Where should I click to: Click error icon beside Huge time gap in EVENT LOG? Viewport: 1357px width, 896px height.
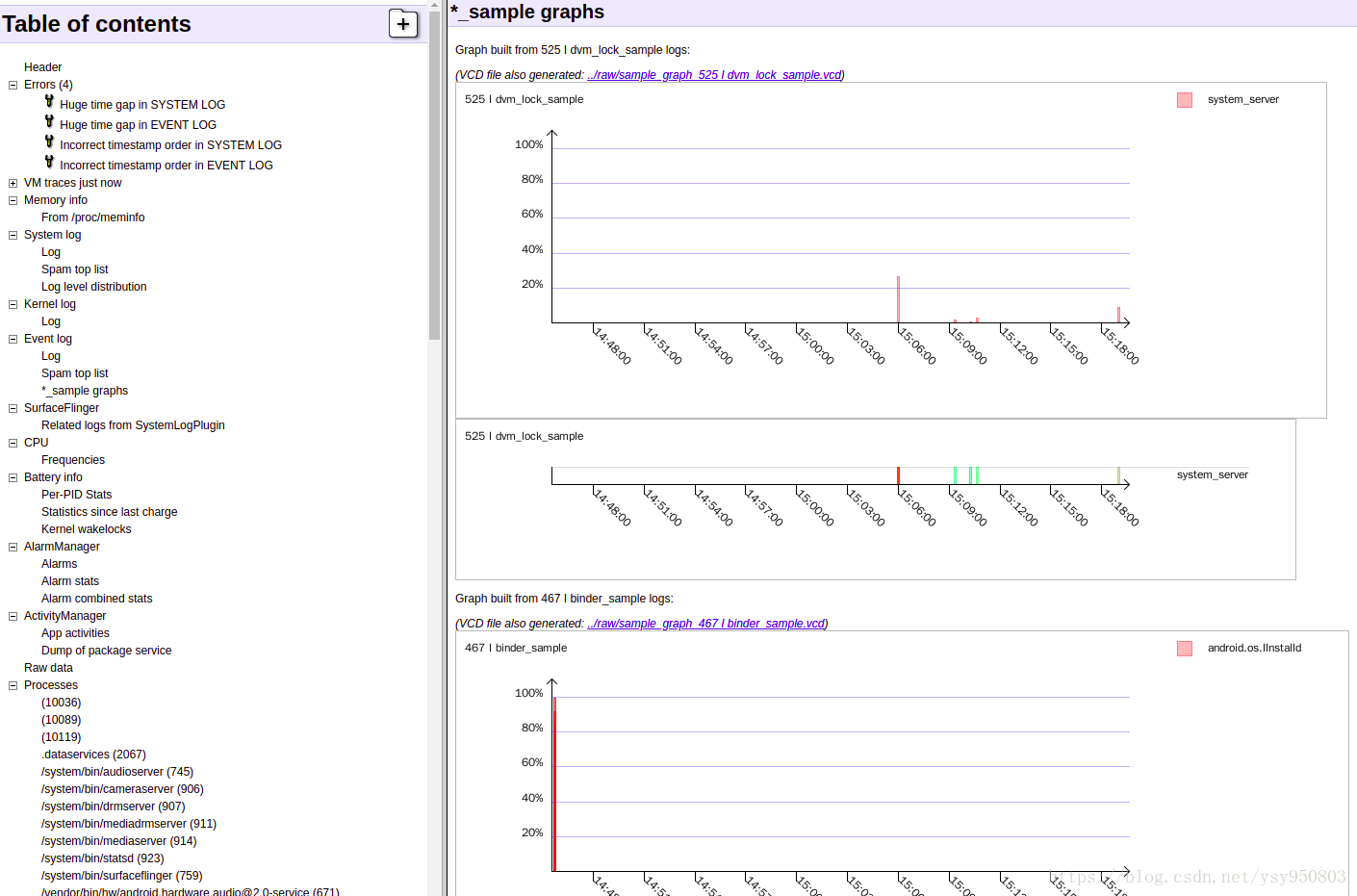coord(49,121)
